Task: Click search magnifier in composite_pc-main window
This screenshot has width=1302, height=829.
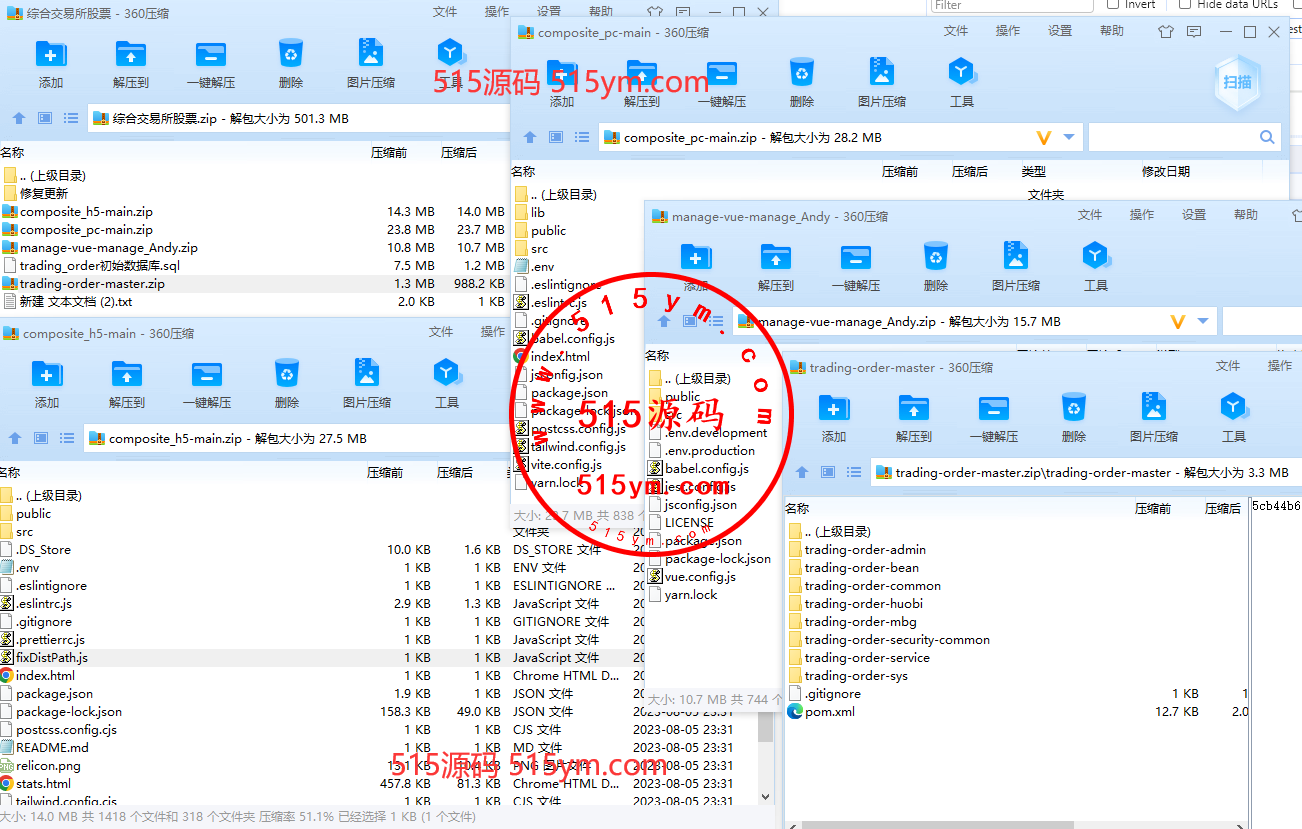Action: pos(1267,138)
